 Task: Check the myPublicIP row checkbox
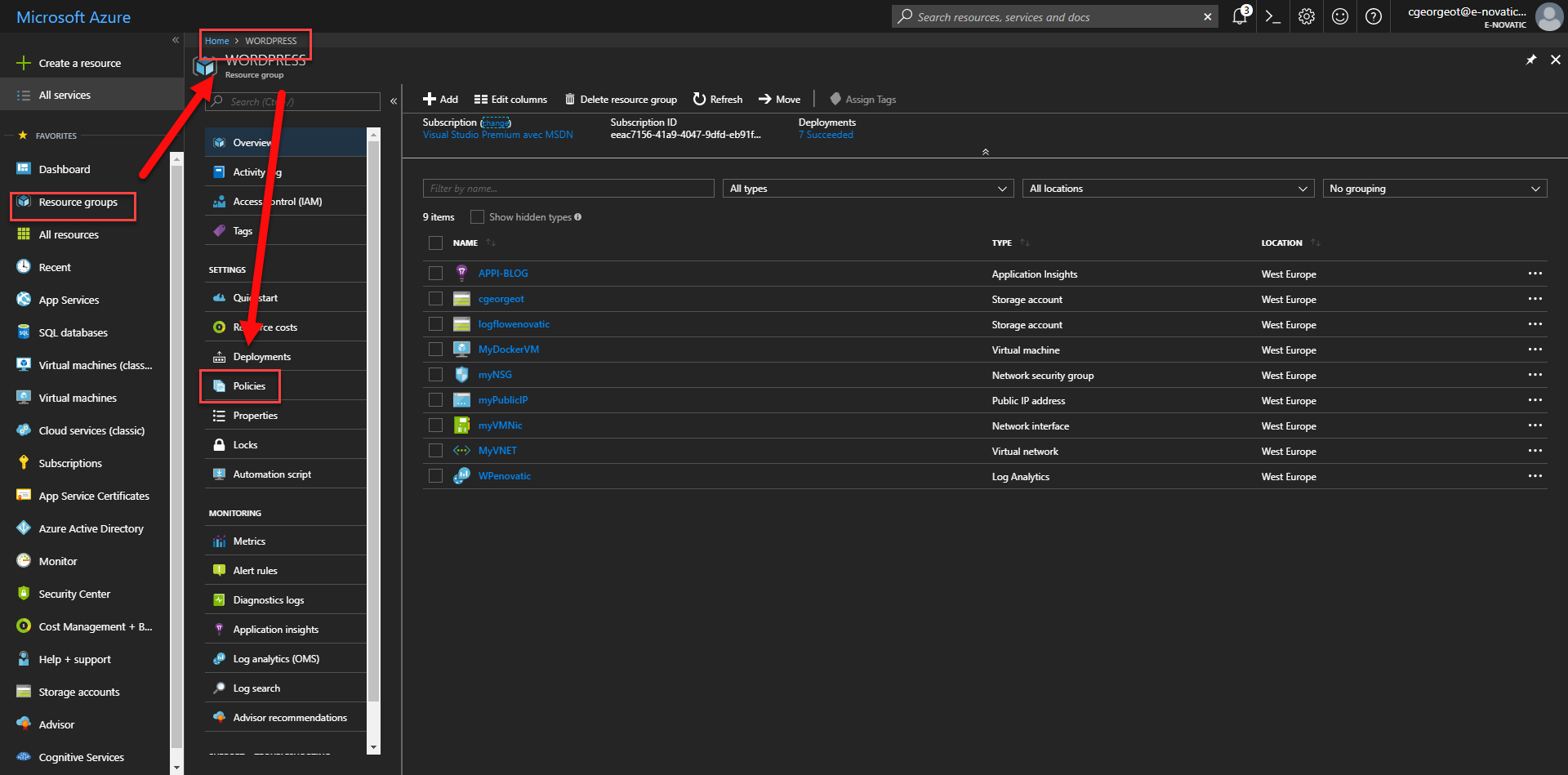click(x=435, y=400)
